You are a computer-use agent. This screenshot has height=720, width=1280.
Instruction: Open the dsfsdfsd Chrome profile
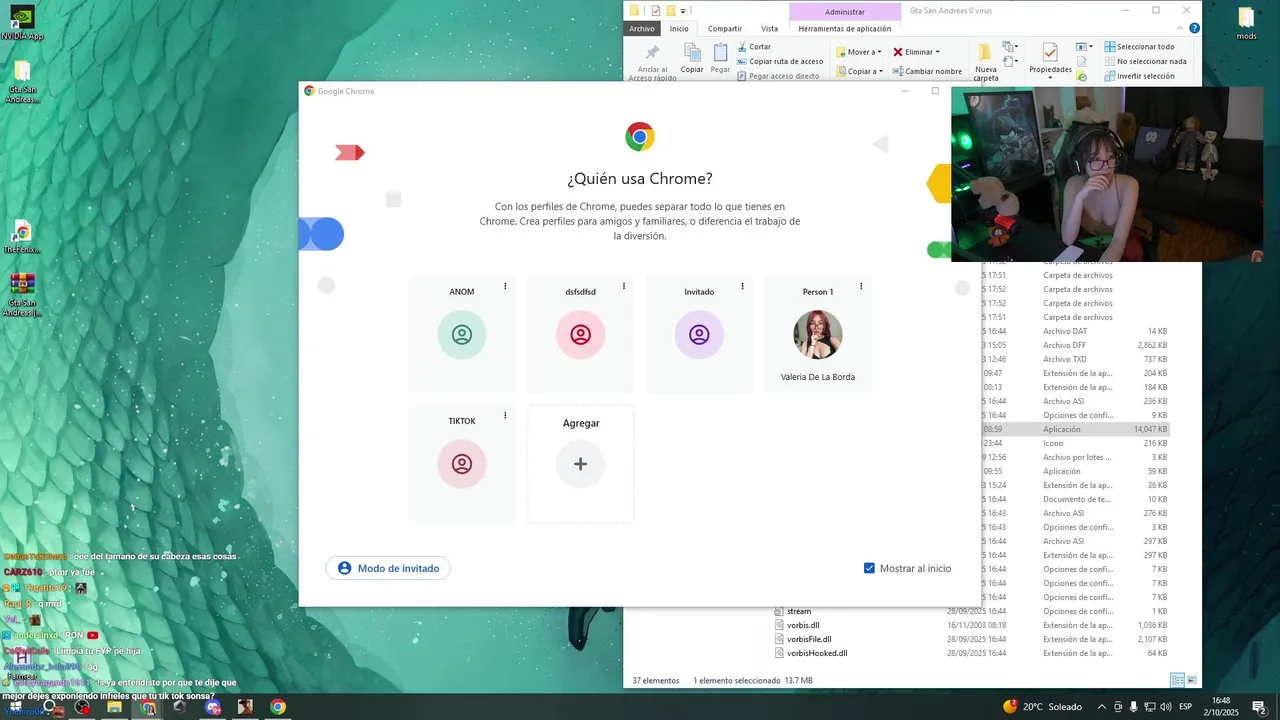click(x=580, y=335)
